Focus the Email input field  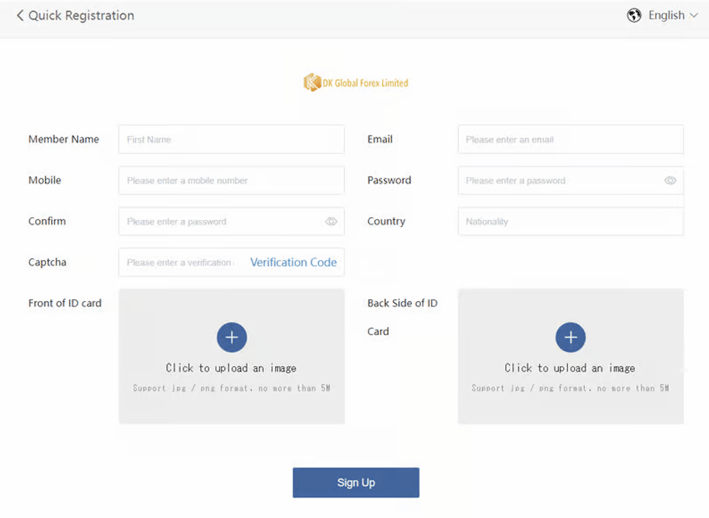click(x=571, y=139)
